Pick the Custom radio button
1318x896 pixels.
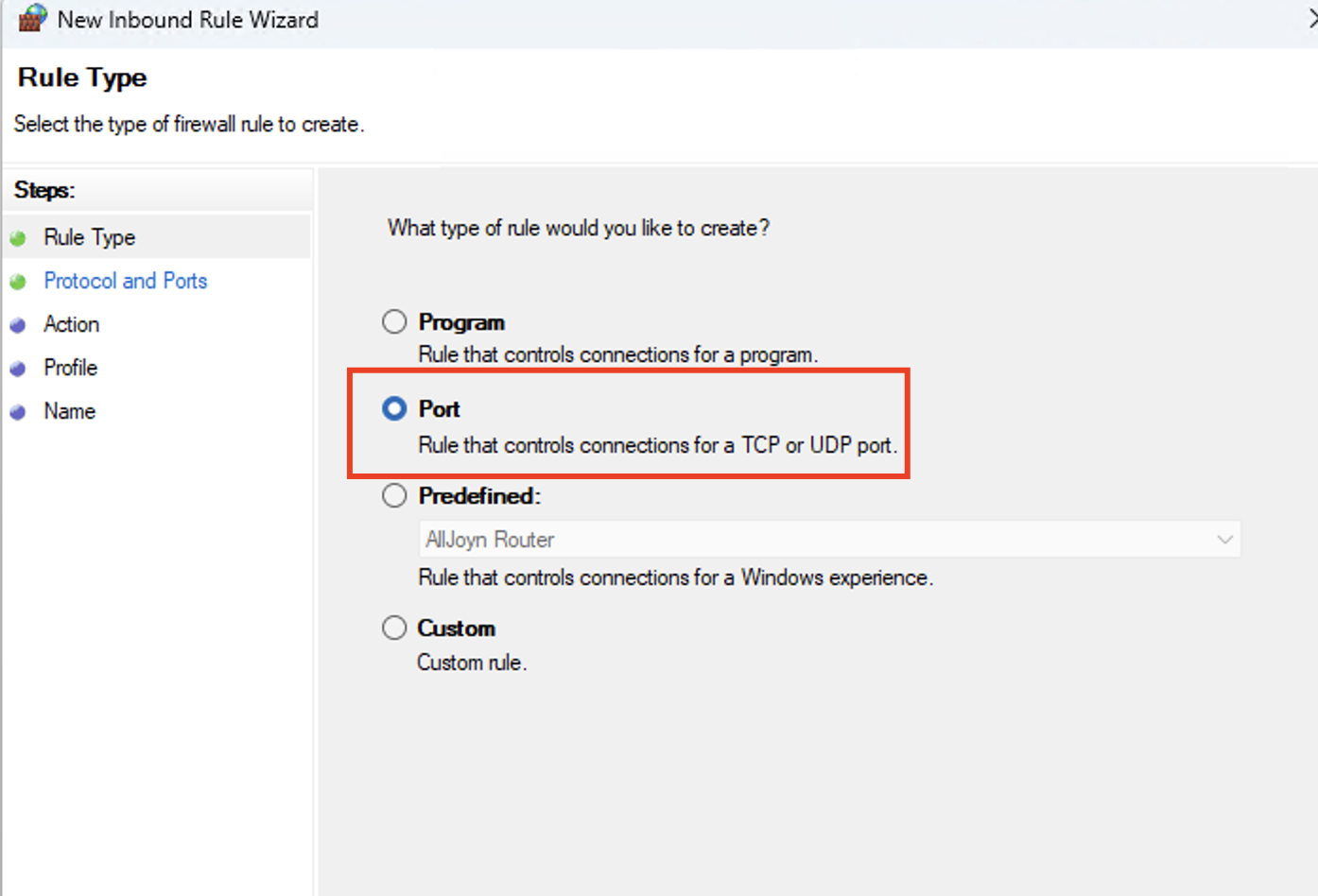(x=394, y=628)
